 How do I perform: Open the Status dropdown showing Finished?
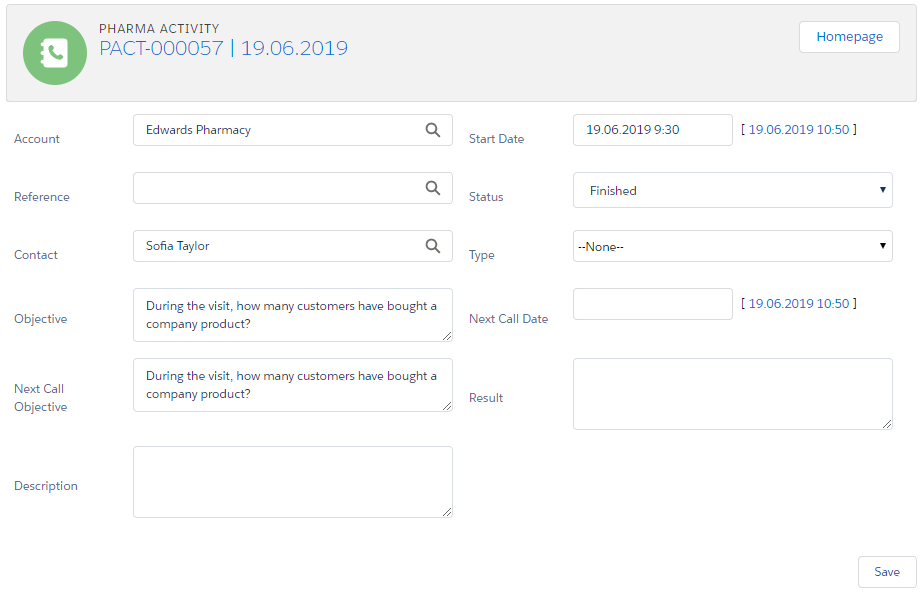click(732, 190)
